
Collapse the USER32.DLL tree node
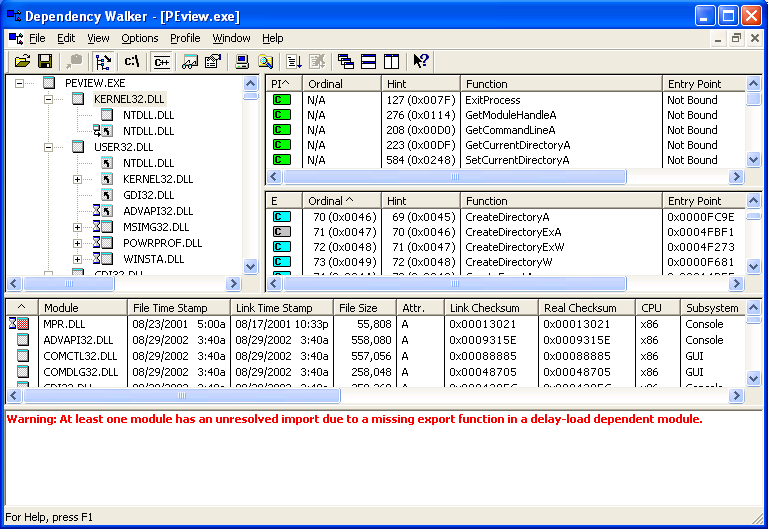(48, 147)
